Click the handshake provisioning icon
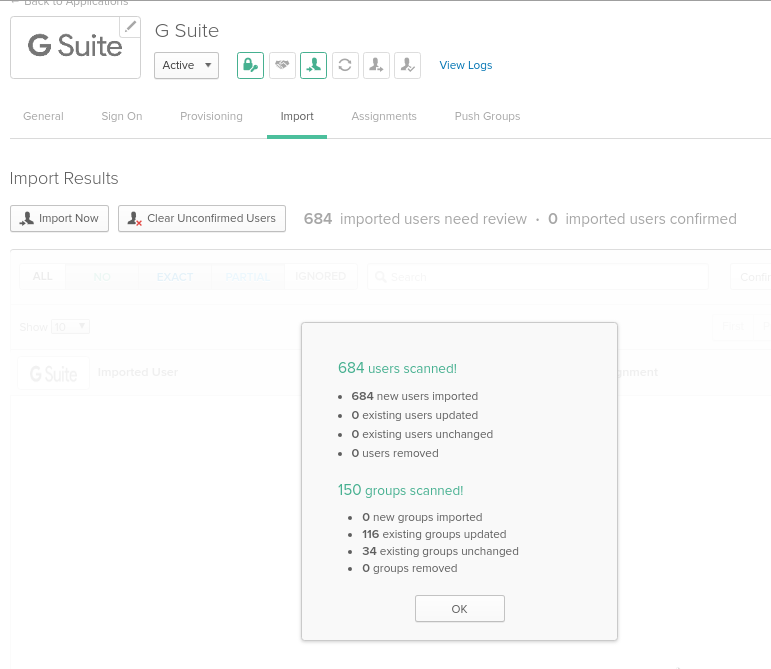Screen dimensions: 771x669 282,65
